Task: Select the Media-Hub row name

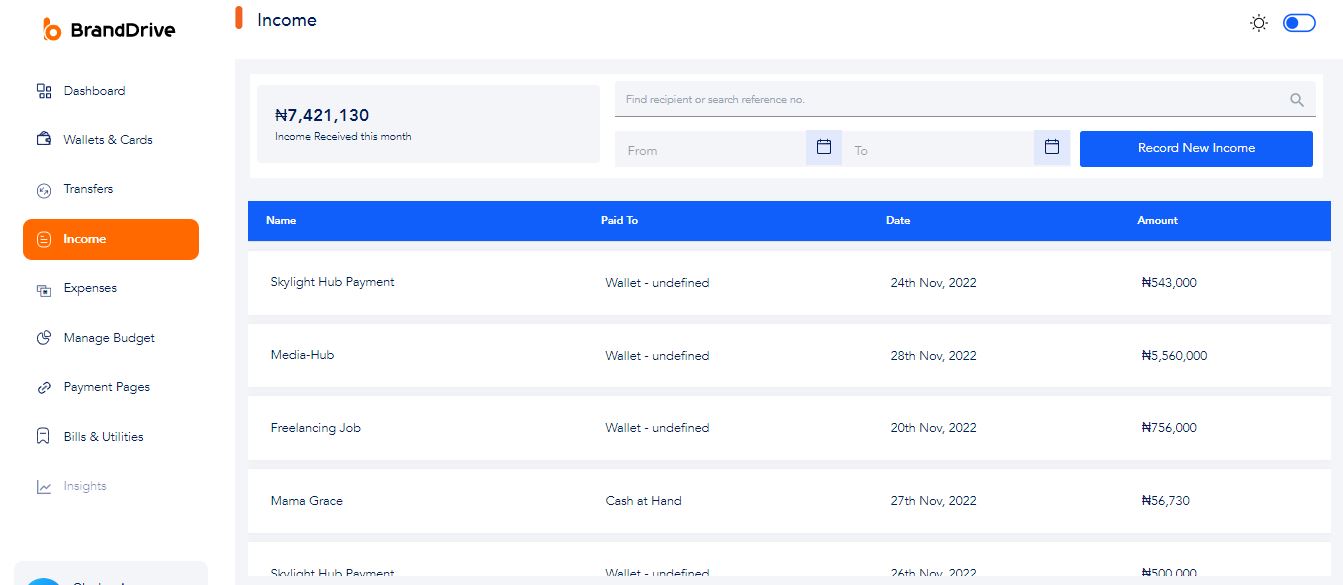Action: coord(302,355)
